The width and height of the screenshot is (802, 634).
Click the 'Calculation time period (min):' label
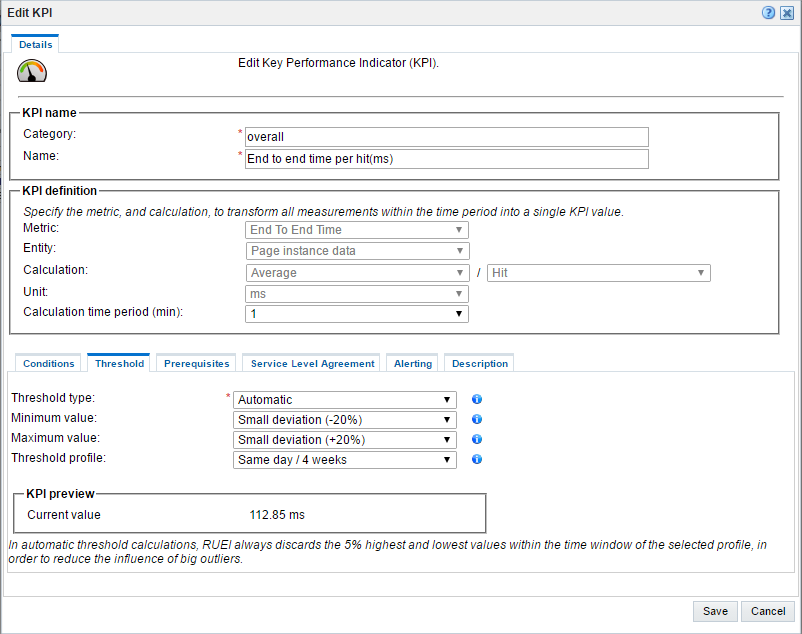[x=103, y=312]
